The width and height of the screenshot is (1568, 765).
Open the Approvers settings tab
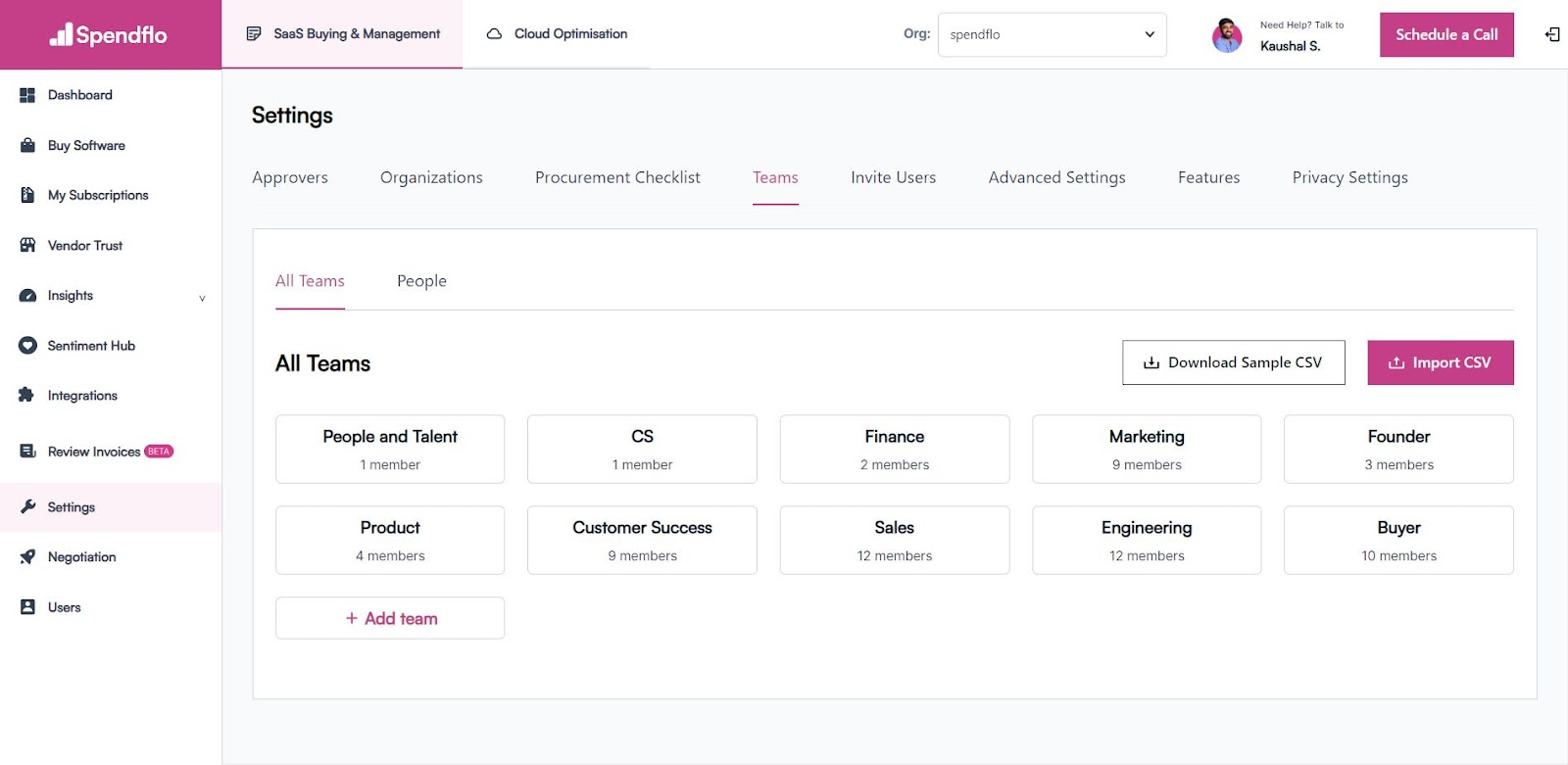pyautogui.click(x=290, y=177)
